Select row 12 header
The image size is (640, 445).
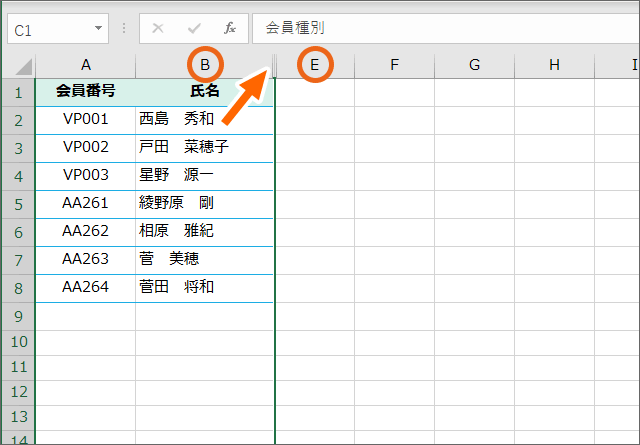click(19, 393)
